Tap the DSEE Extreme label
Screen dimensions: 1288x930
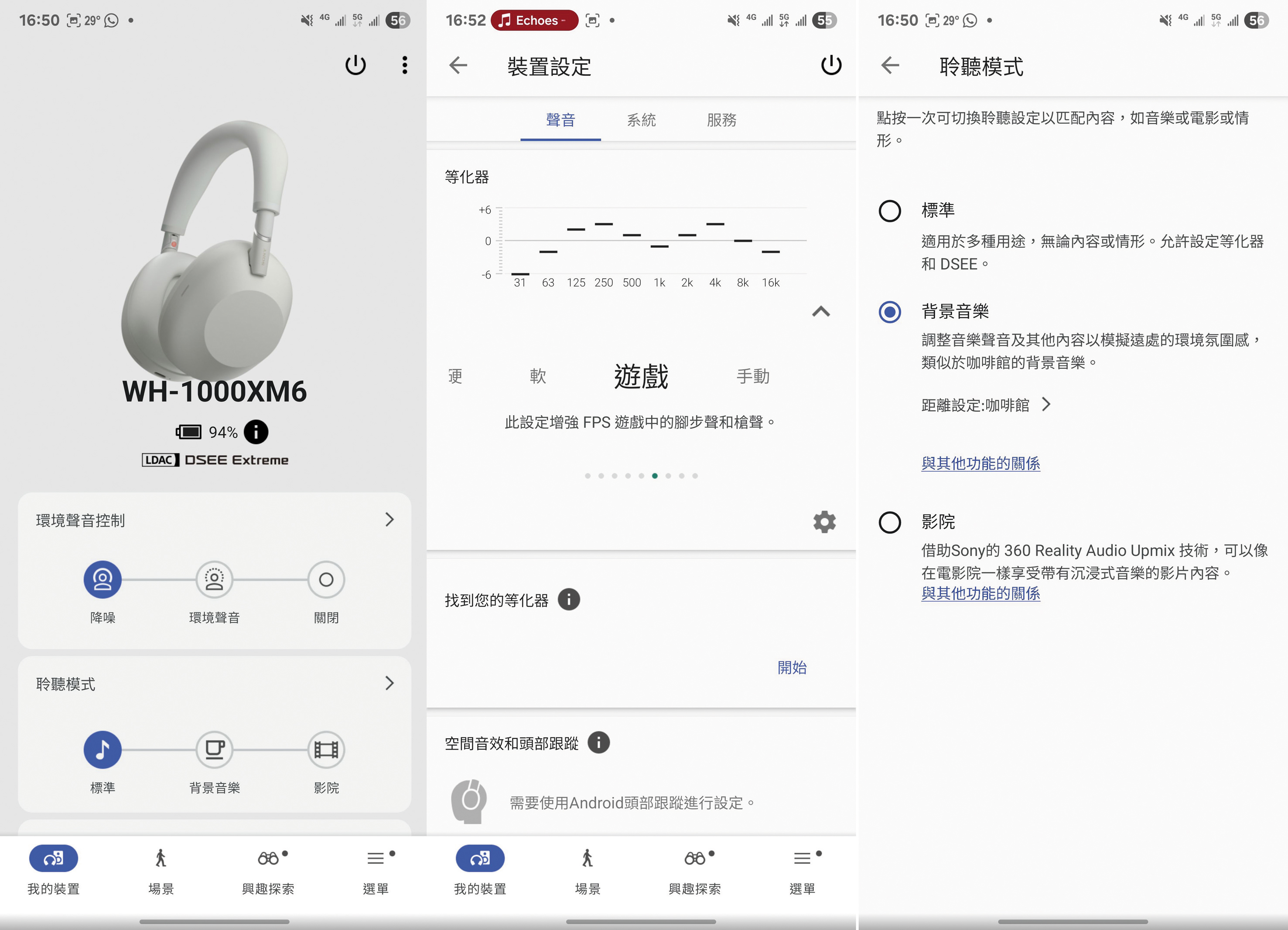pos(236,460)
